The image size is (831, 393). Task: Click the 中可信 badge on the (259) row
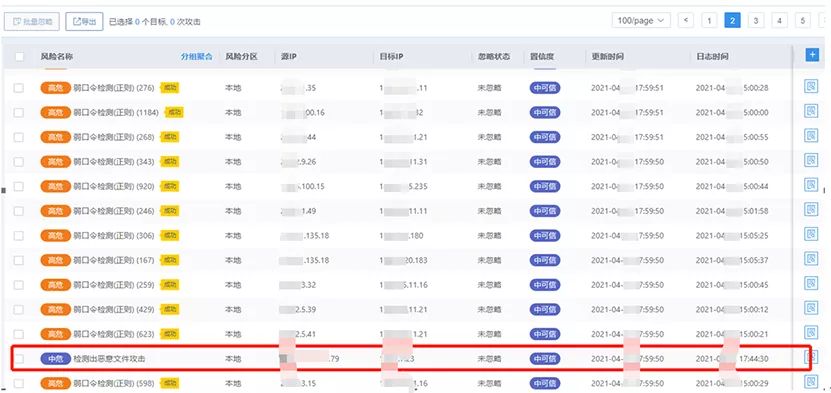[544, 284]
